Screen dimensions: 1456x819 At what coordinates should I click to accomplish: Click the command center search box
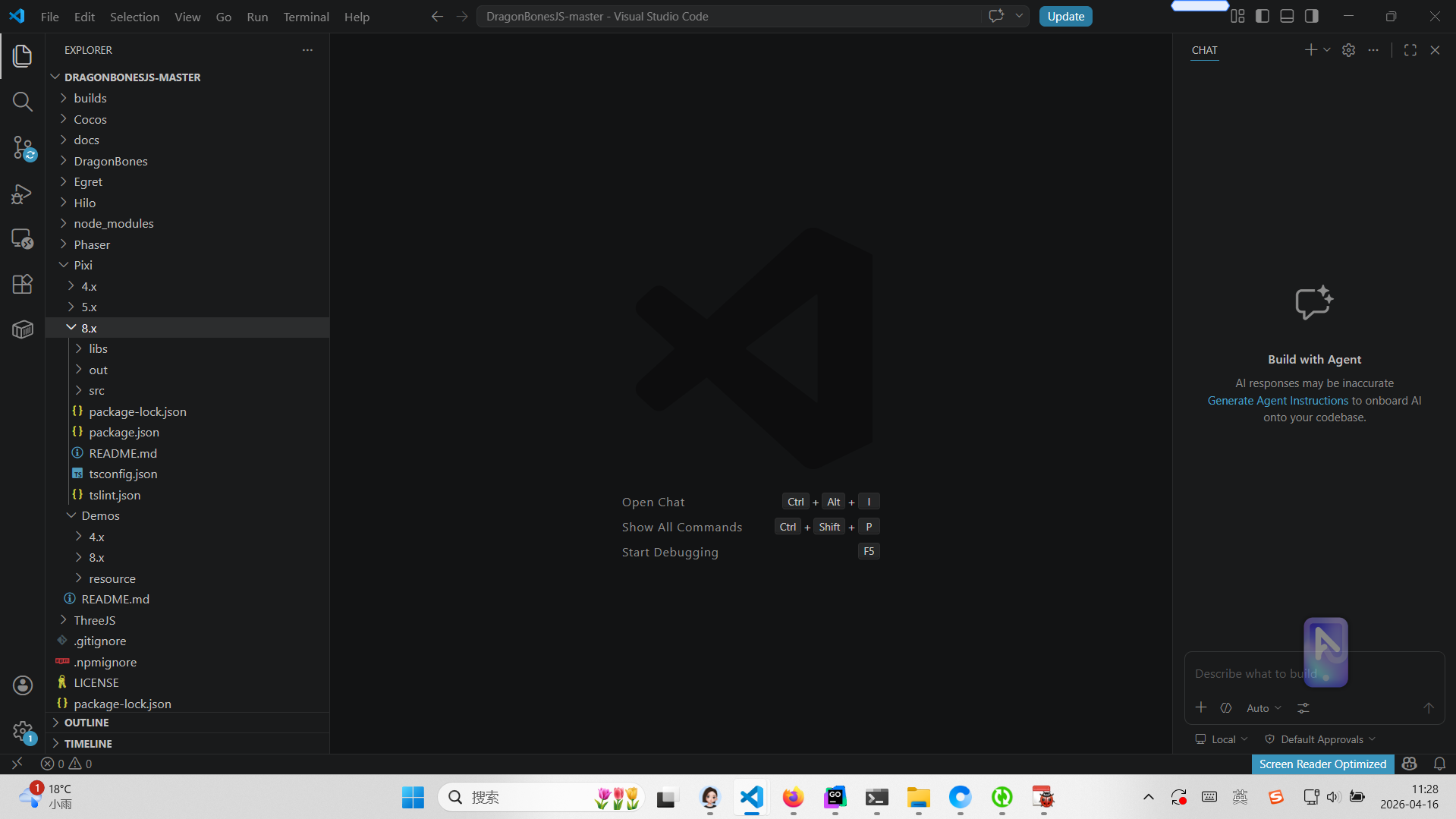728,16
